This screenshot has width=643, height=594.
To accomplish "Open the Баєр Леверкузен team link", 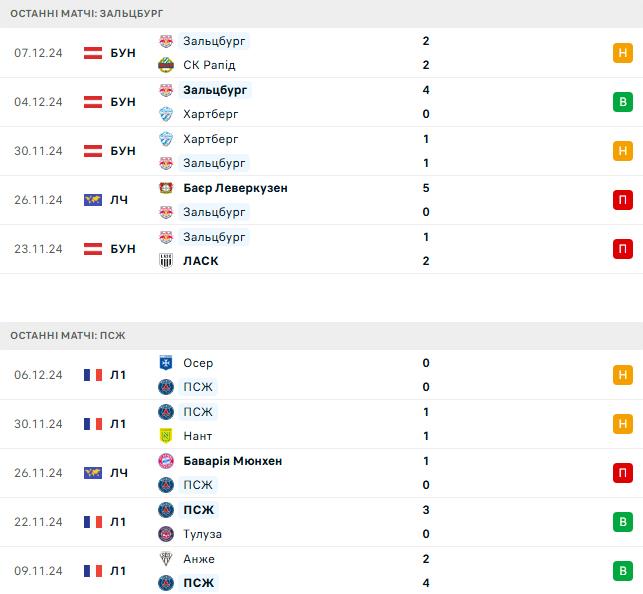I will [x=235, y=188].
